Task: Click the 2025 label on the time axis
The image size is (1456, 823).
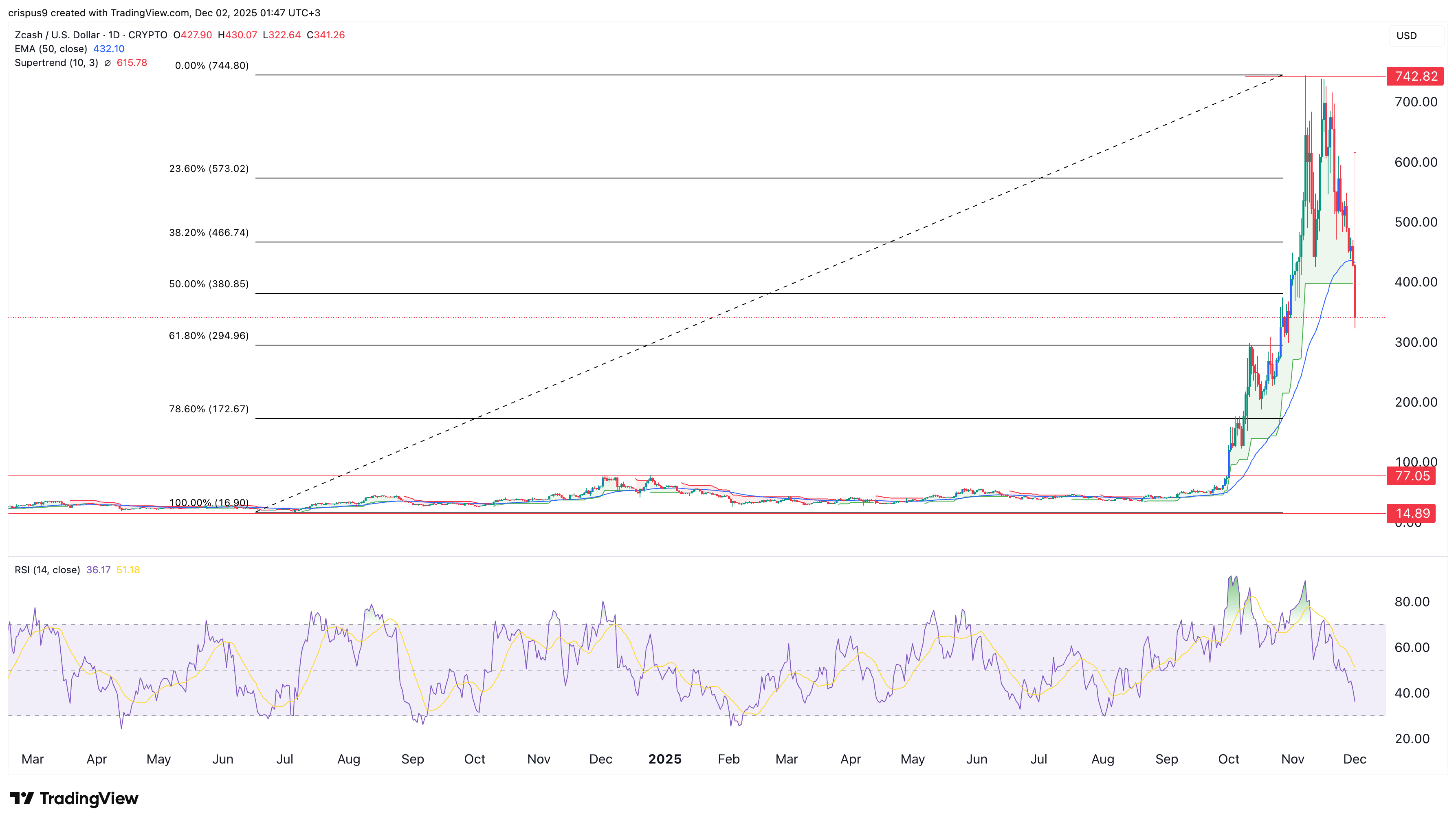Action: click(665, 759)
